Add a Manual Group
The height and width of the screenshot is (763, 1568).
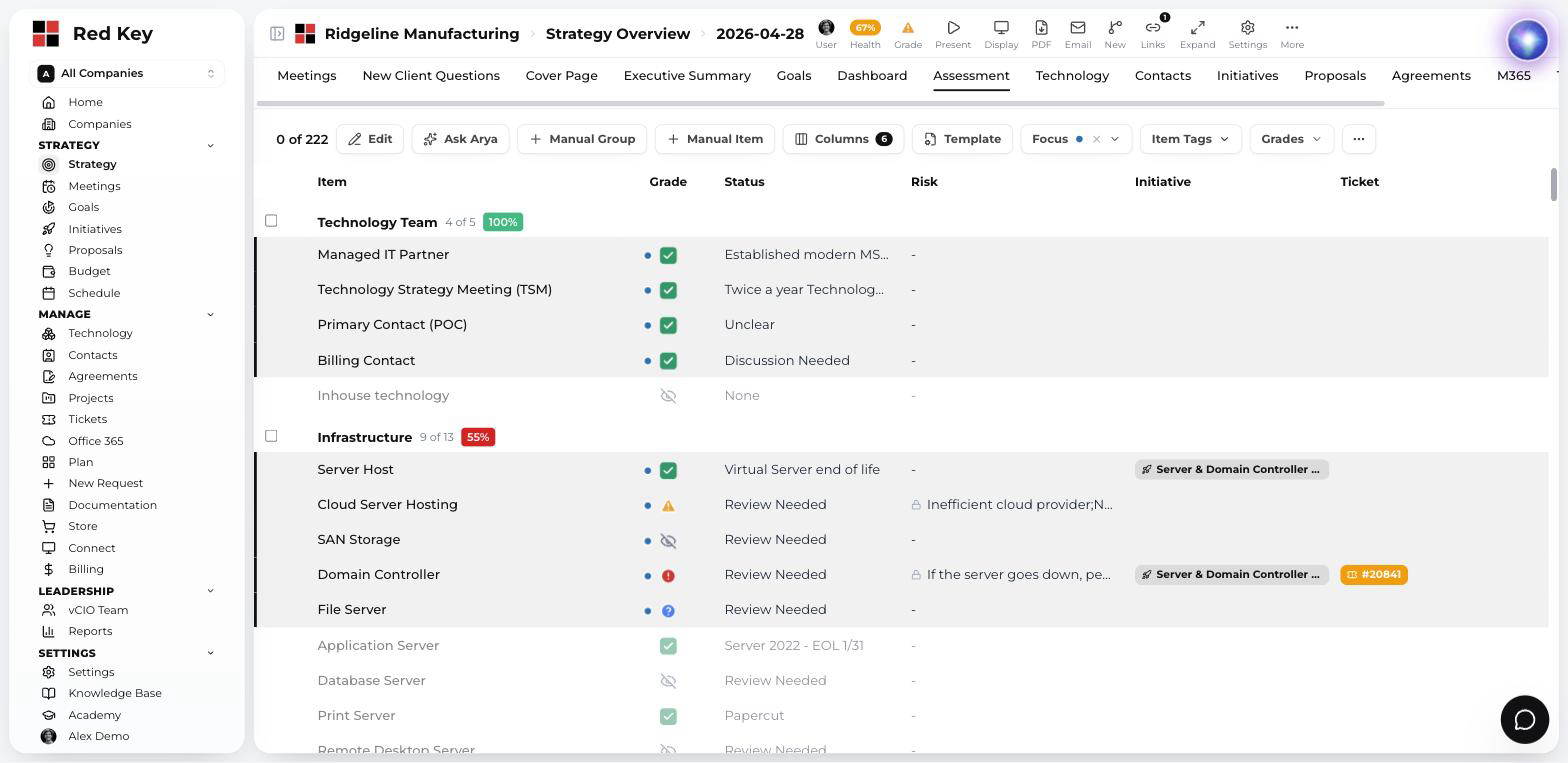pyautogui.click(x=582, y=139)
